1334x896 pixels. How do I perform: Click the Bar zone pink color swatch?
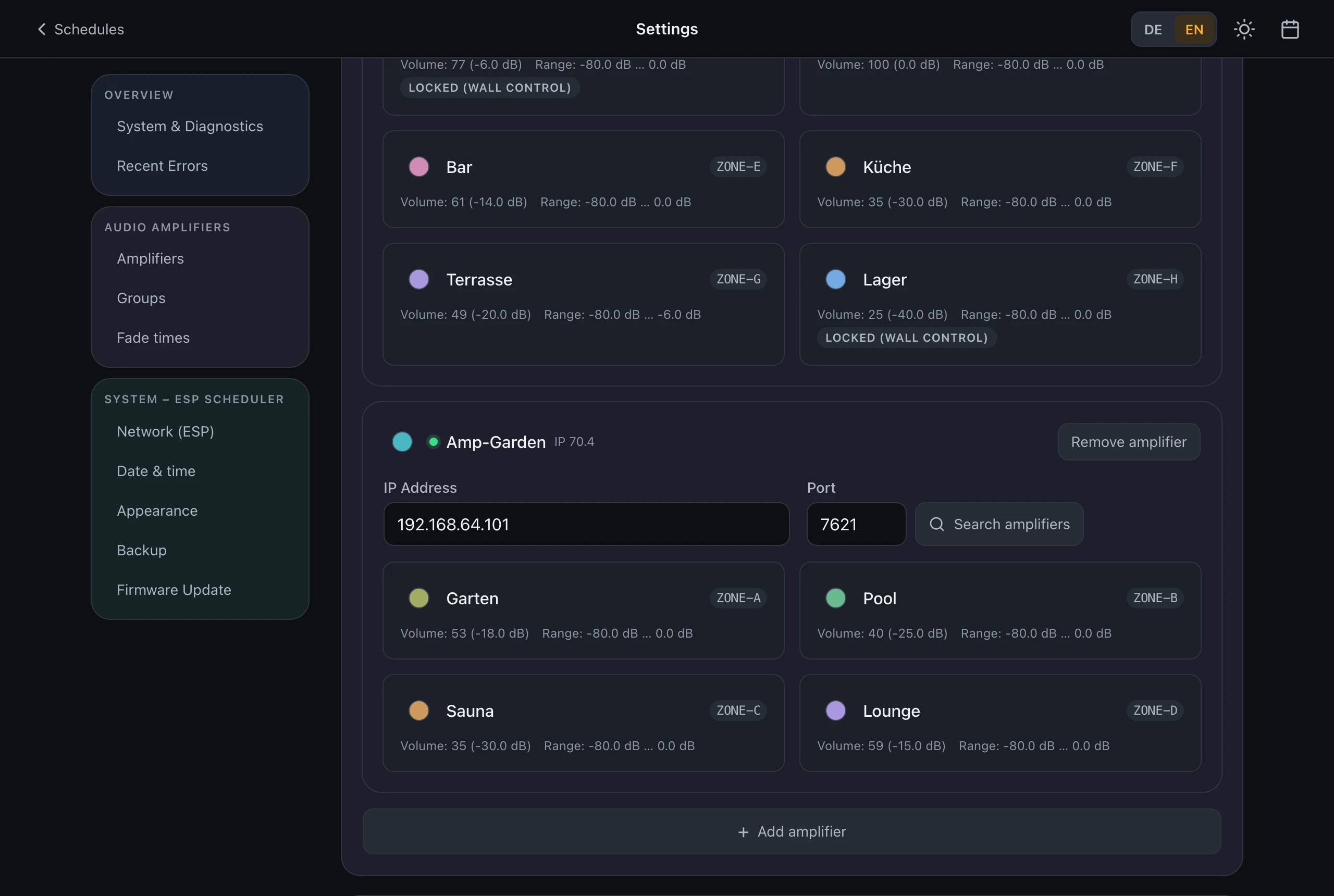pyautogui.click(x=419, y=167)
